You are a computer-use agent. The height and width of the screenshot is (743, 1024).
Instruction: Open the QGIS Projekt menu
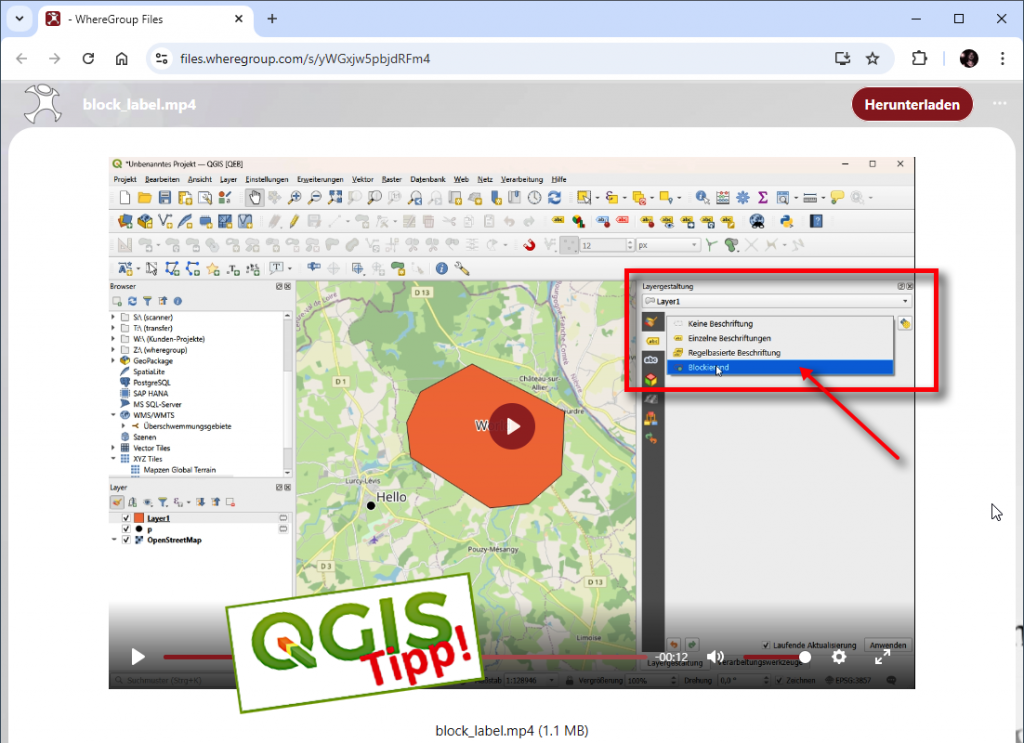125,180
